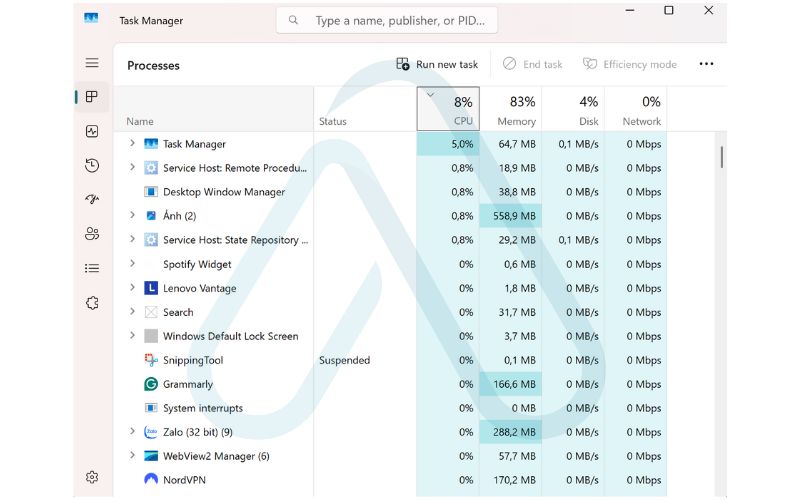Click the 5,0% CPU value
800x500 pixels.
(462, 144)
